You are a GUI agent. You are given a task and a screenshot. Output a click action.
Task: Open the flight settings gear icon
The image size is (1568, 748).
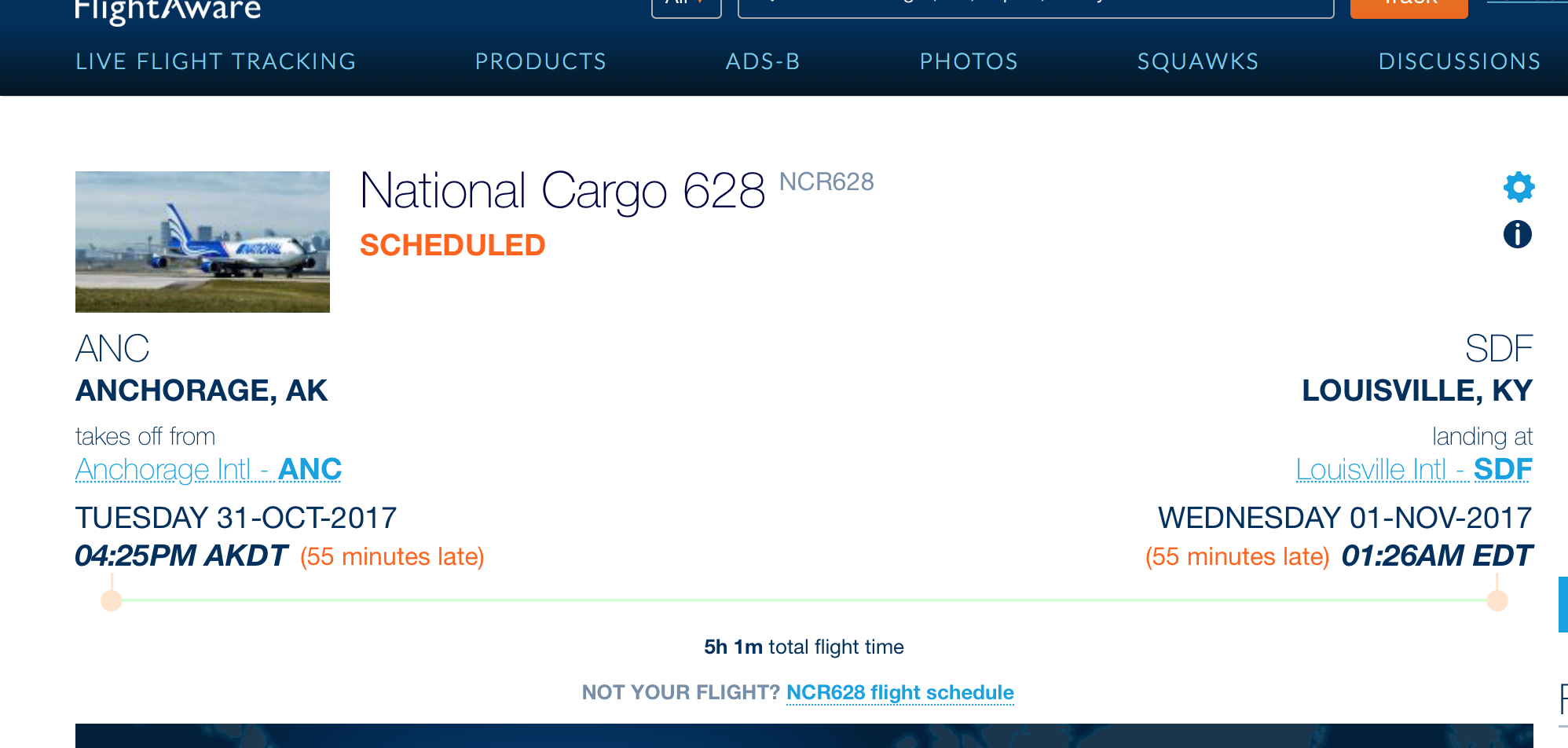(x=1519, y=187)
